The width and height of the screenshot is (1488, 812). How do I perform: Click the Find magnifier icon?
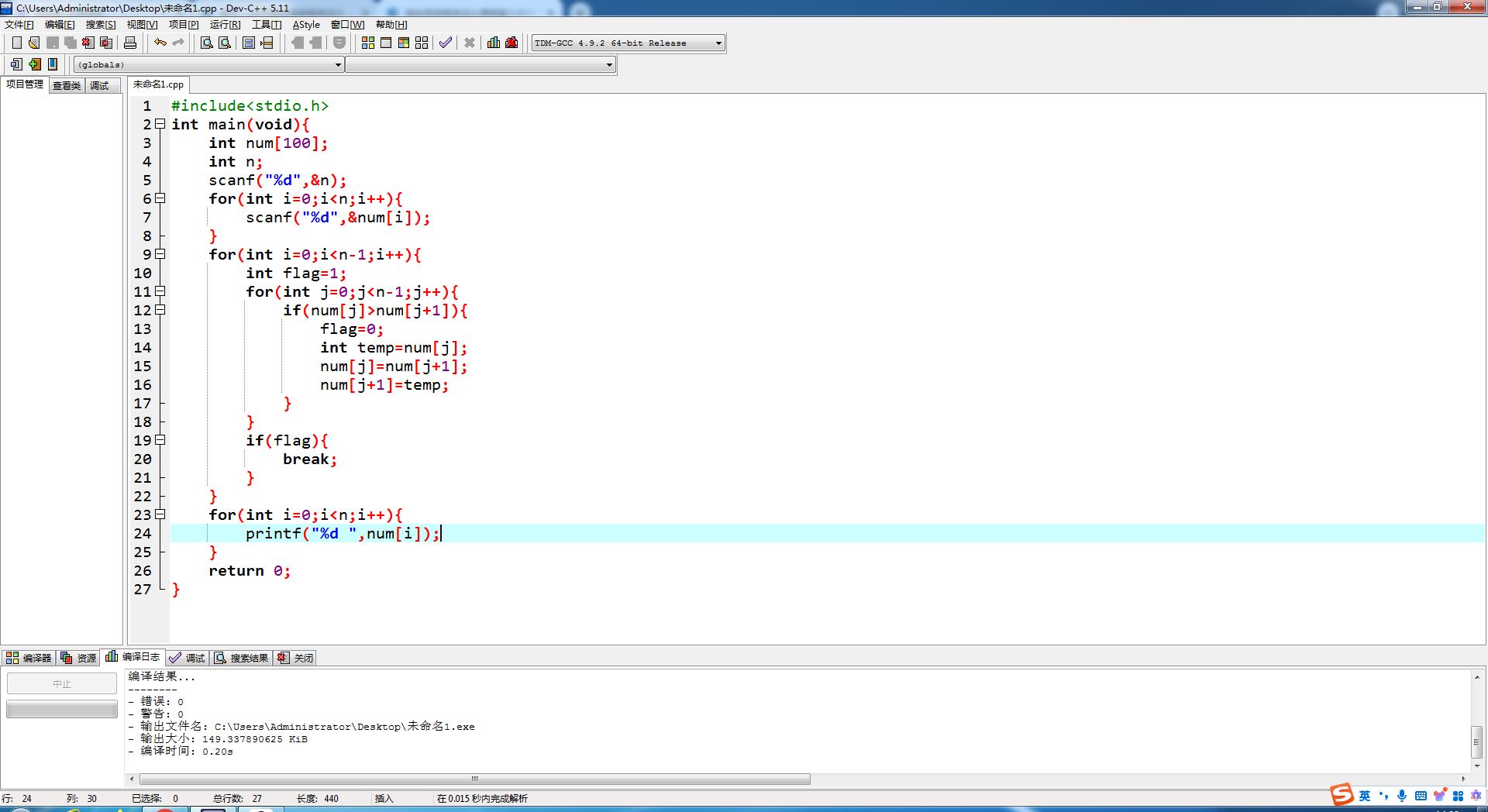207,43
